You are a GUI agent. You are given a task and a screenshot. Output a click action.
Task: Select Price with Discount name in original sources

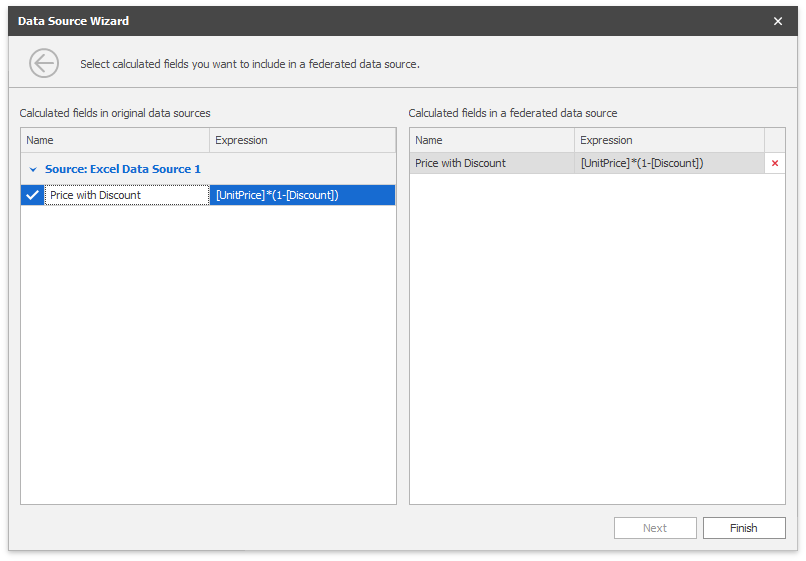click(x=126, y=195)
